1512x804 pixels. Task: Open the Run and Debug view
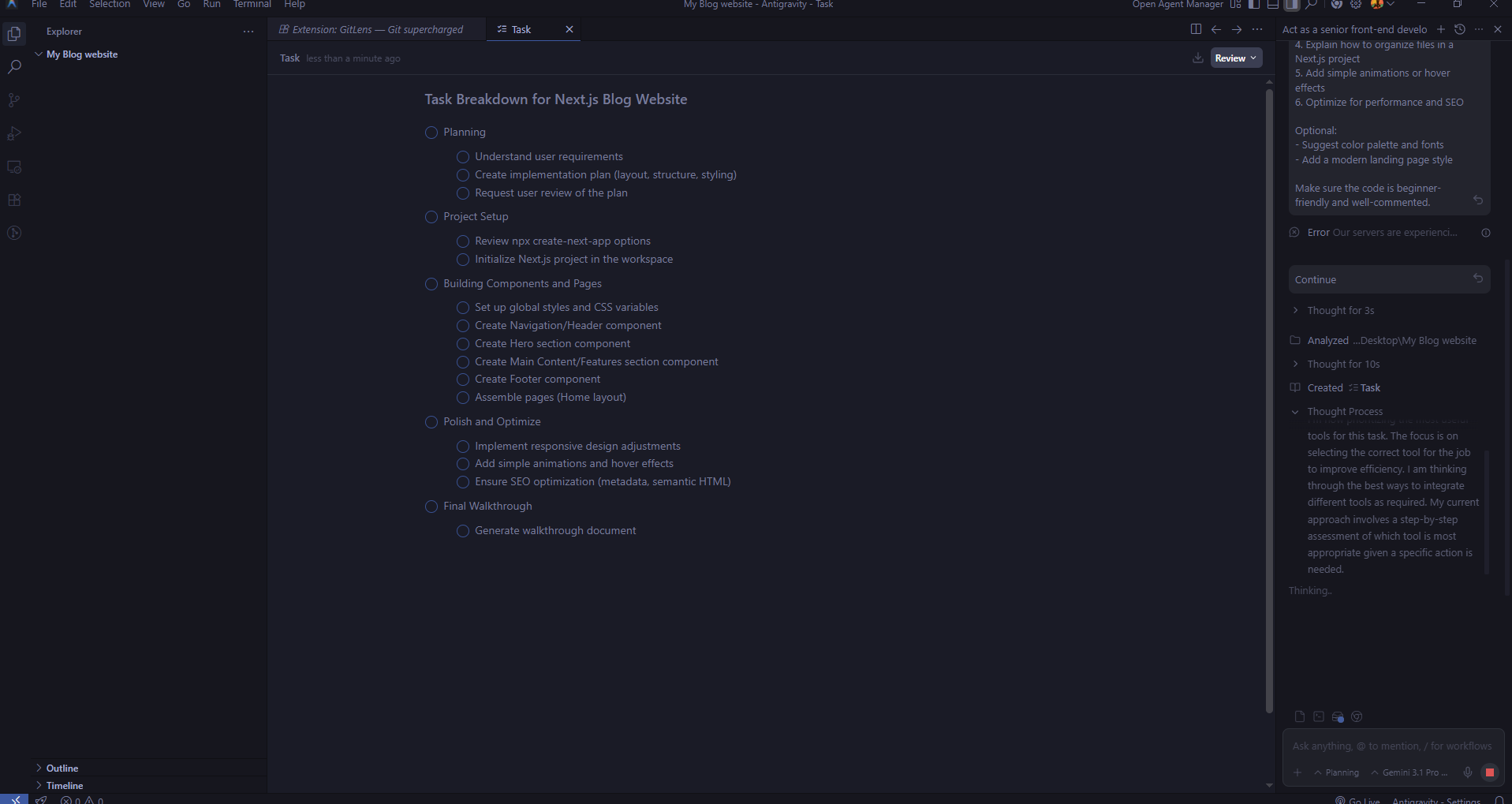(x=14, y=133)
